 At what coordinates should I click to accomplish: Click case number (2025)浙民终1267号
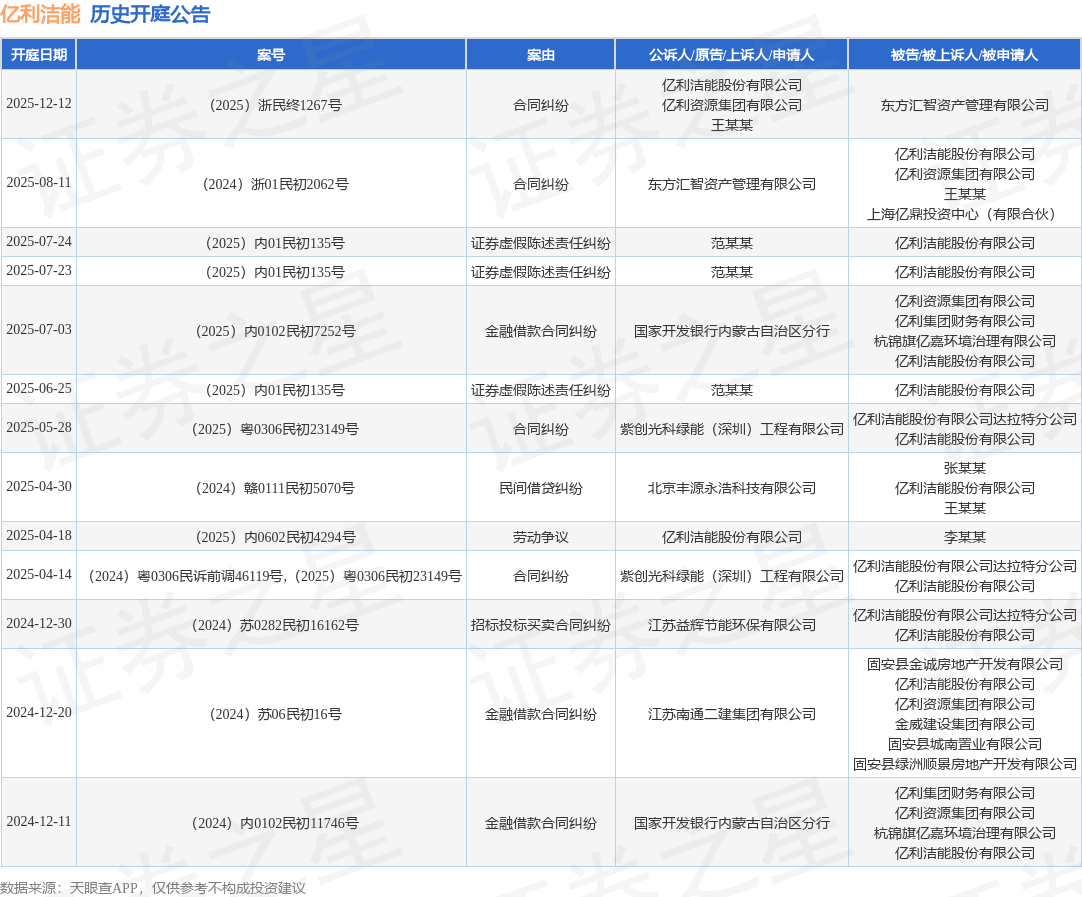click(x=275, y=105)
